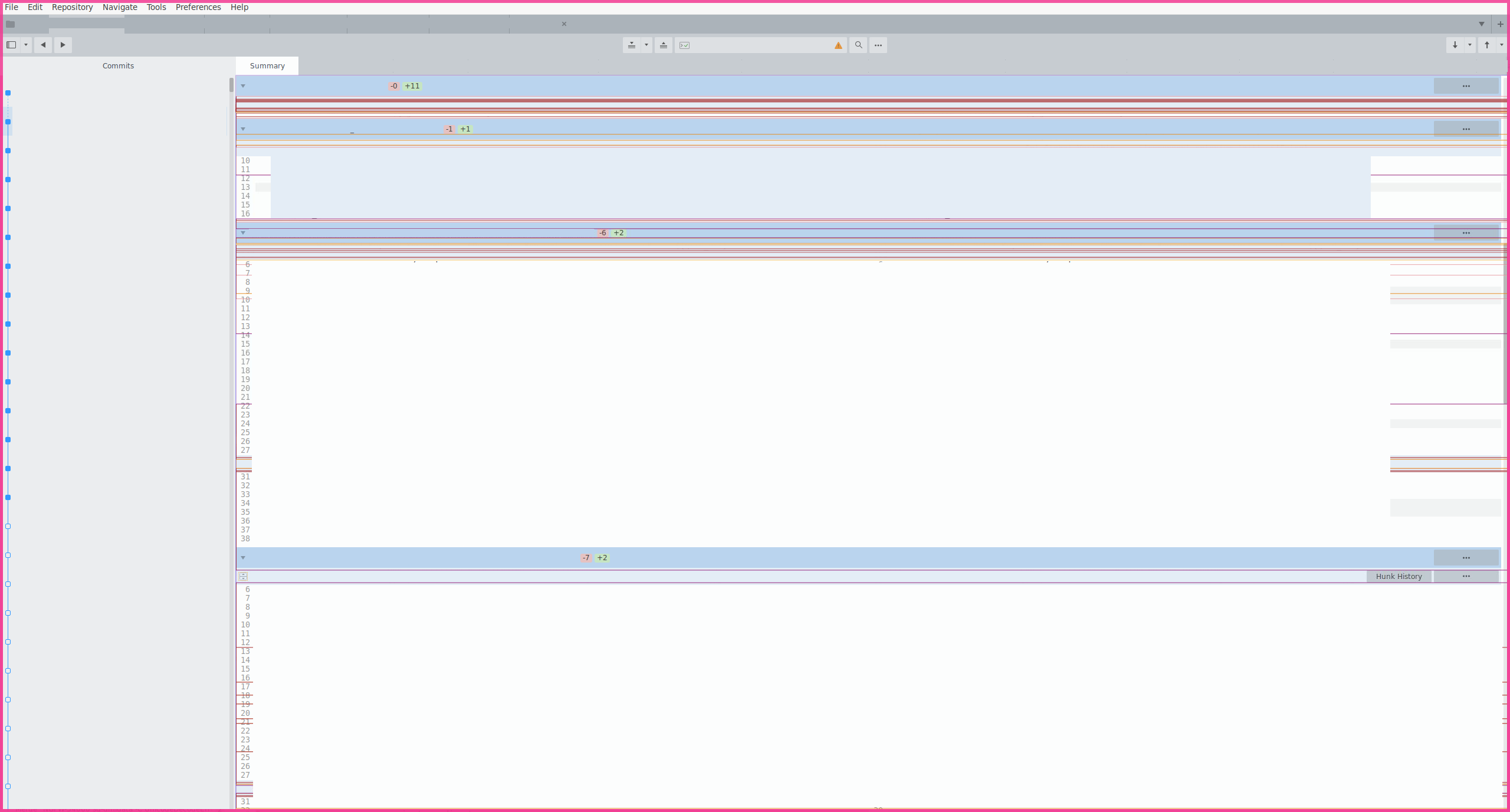
Task: Open the overflow ellipsis menu beside search
Action: tap(878, 45)
